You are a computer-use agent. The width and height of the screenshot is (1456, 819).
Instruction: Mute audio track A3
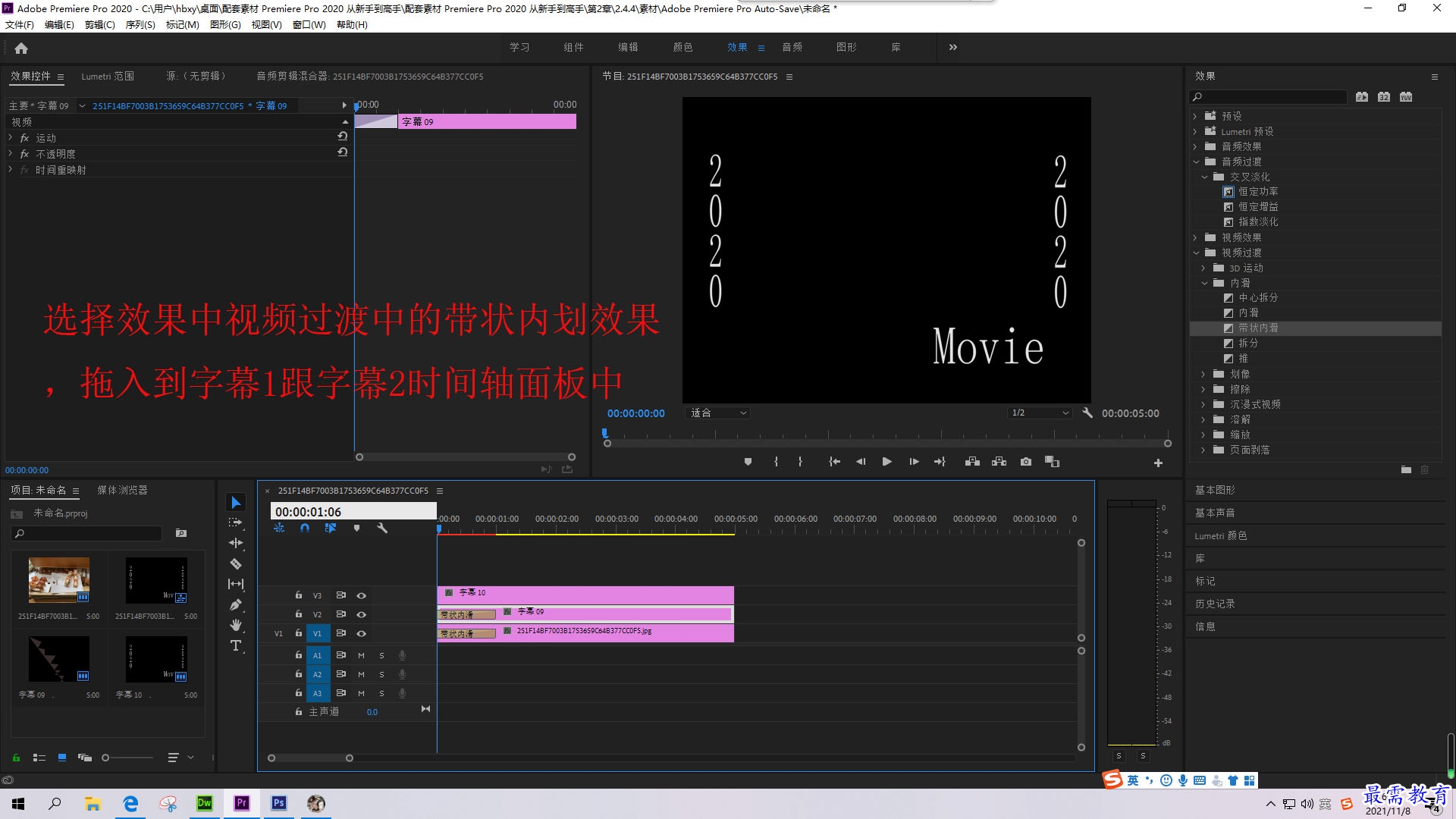click(x=361, y=693)
